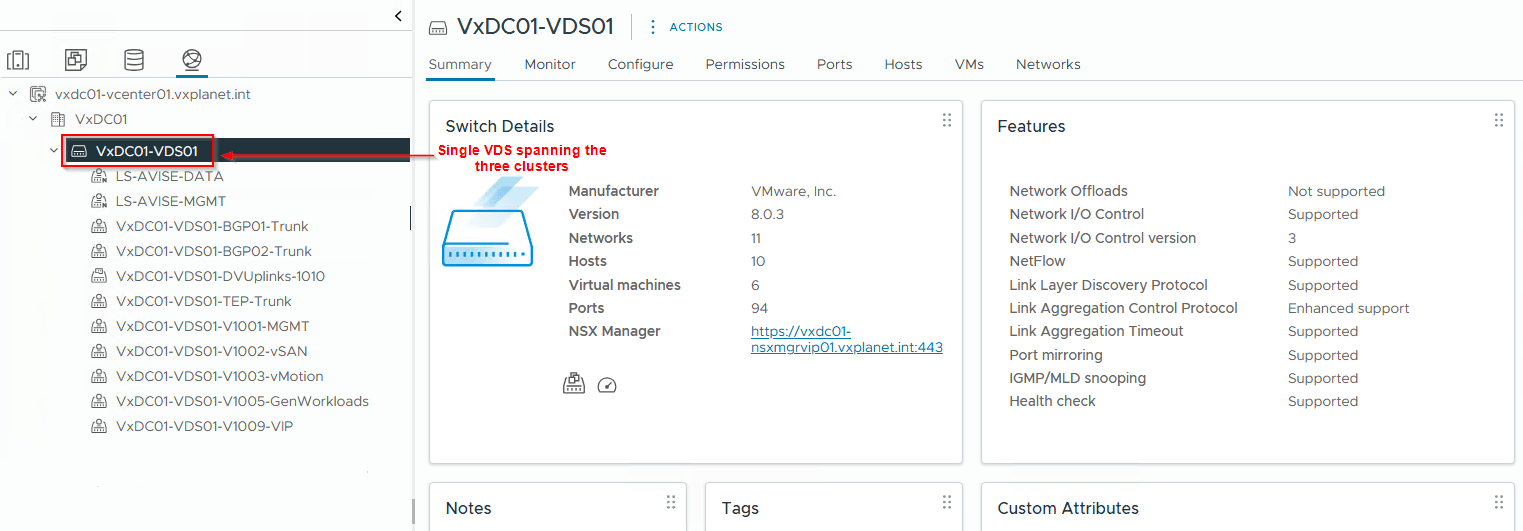Click the drag handle on Tags card
The image size is (1523, 531).
coord(946,502)
